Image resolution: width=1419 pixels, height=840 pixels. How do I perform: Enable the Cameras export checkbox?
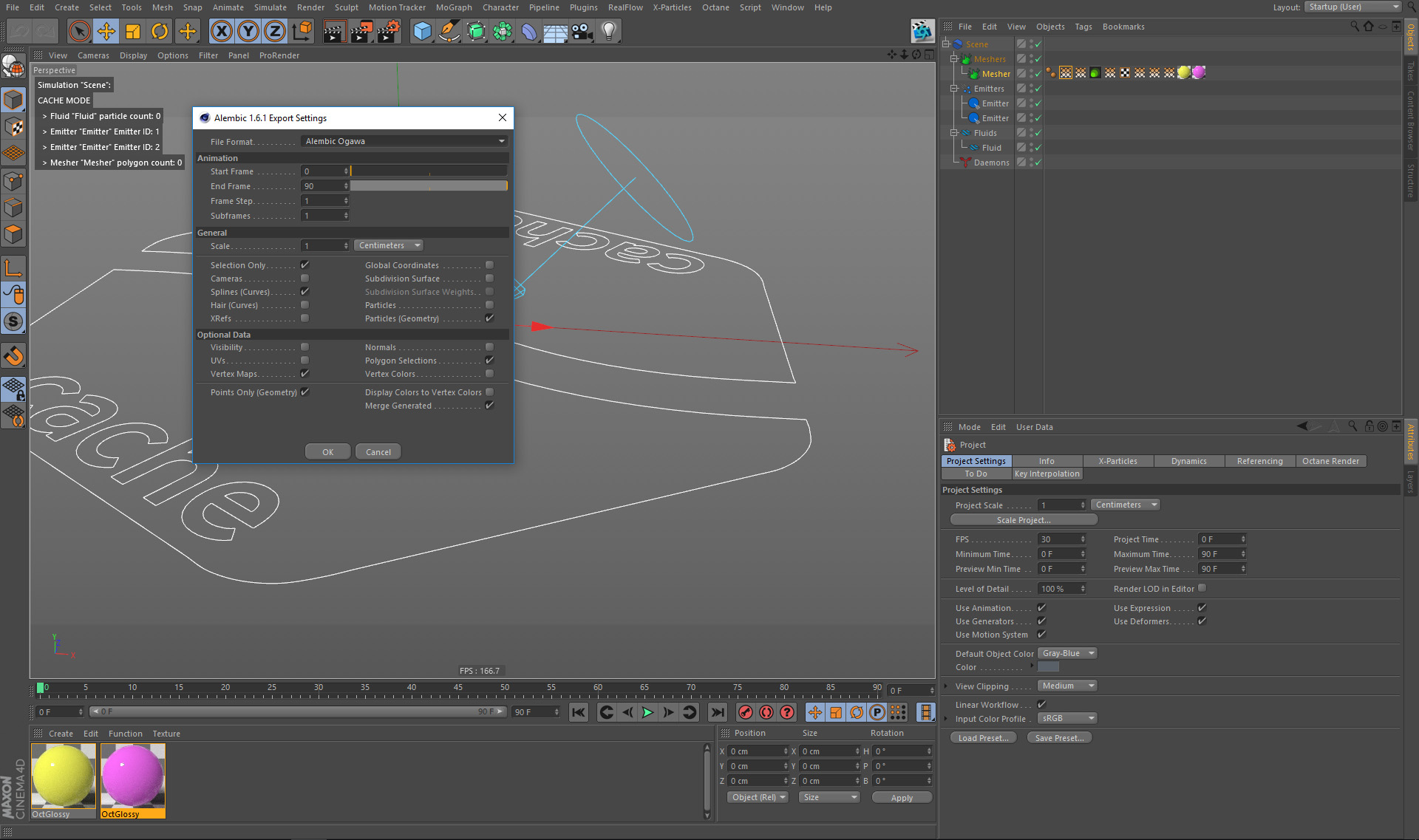[x=304, y=279]
